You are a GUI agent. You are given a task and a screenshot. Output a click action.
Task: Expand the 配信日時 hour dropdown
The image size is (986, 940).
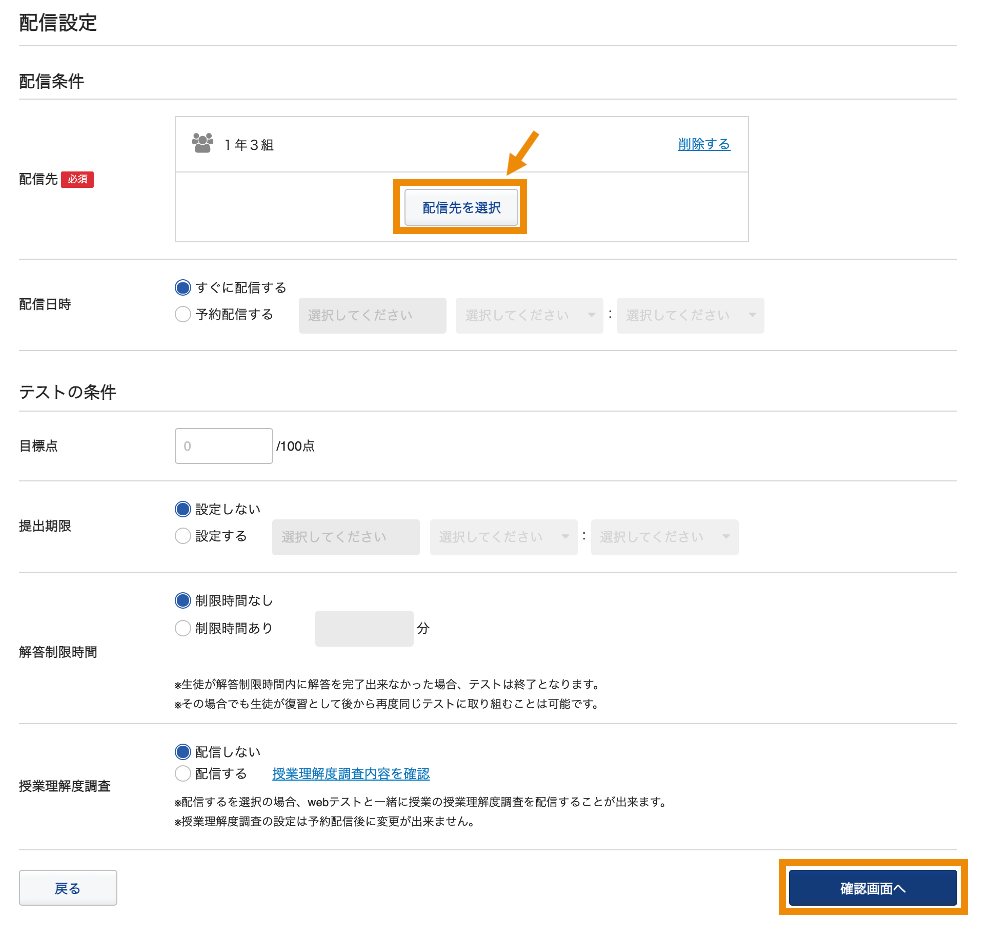coord(529,316)
